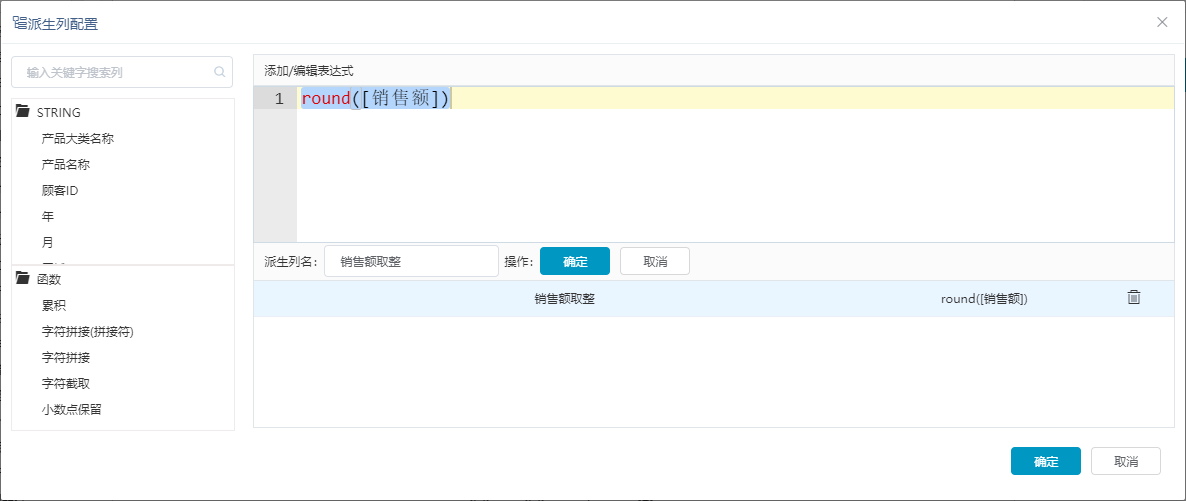
Task: Click the search magnifier icon
Action: click(x=220, y=73)
